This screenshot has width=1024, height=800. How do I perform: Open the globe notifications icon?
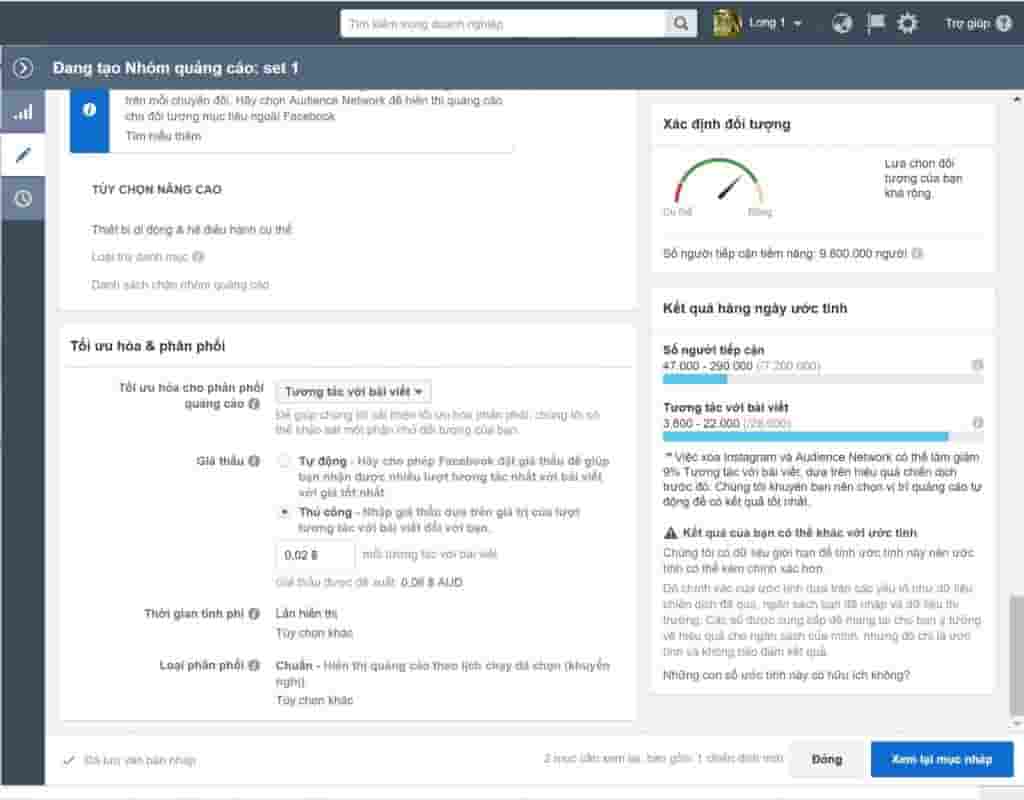click(x=842, y=24)
